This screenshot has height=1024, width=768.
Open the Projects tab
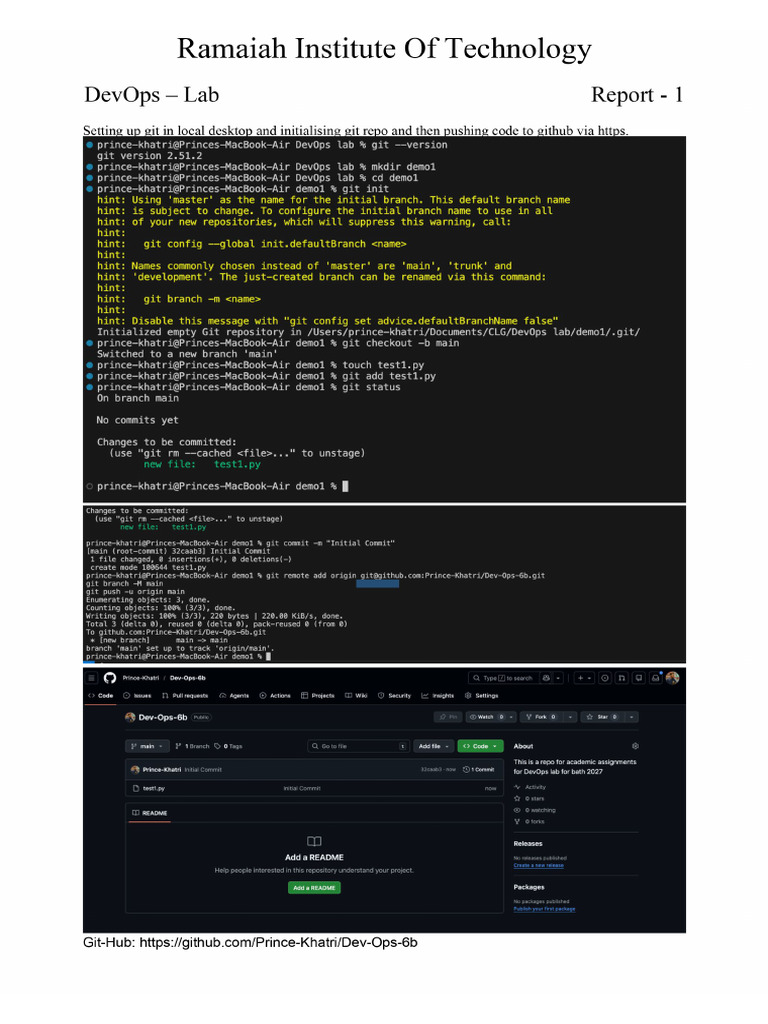click(x=318, y=696)
